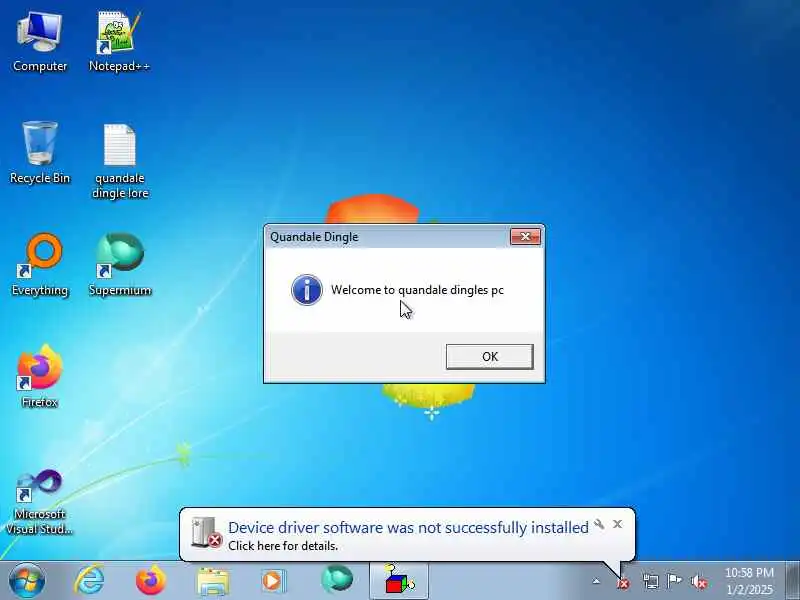Launch Notepad++ from the desktop

[119, 42]
